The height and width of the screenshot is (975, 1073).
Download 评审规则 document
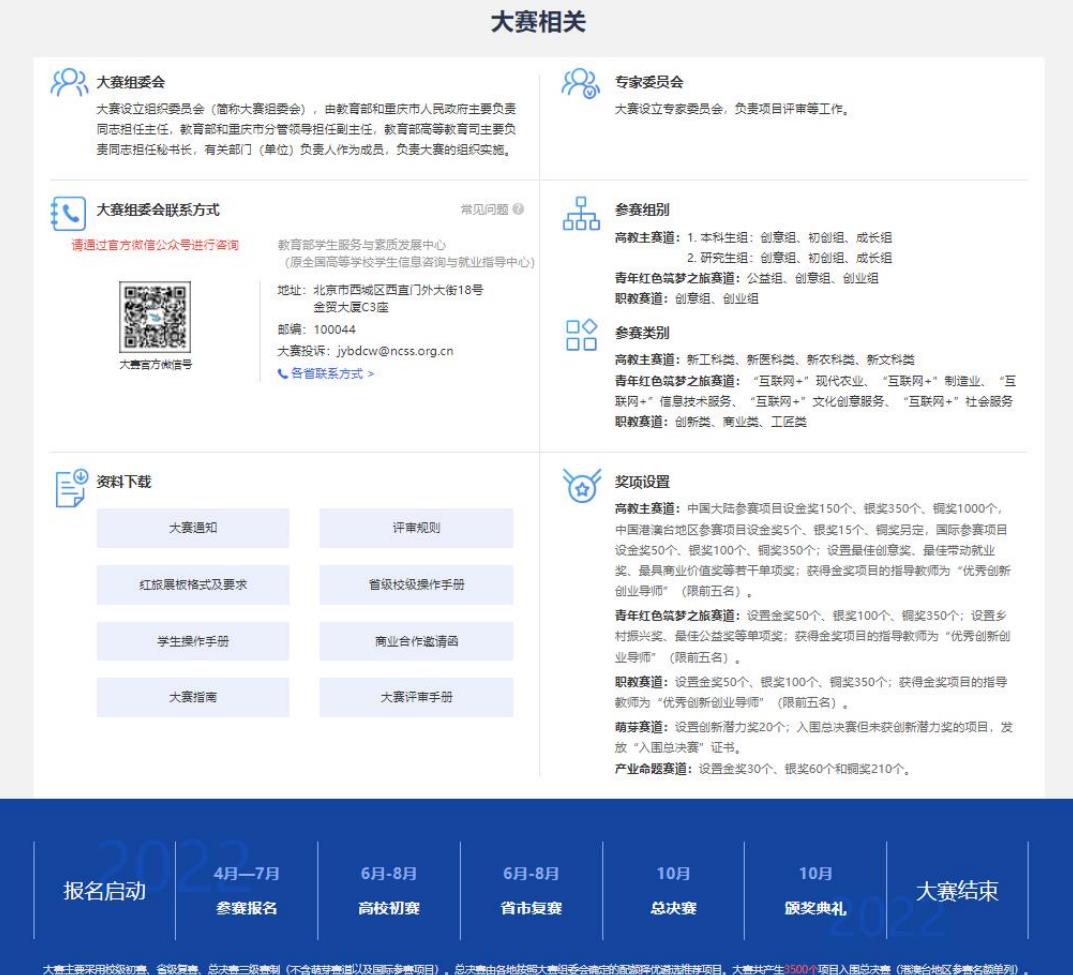(416, 528)
